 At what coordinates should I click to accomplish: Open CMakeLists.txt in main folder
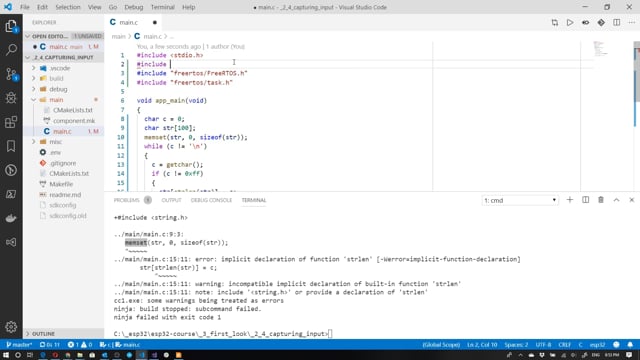pos(73,110)
